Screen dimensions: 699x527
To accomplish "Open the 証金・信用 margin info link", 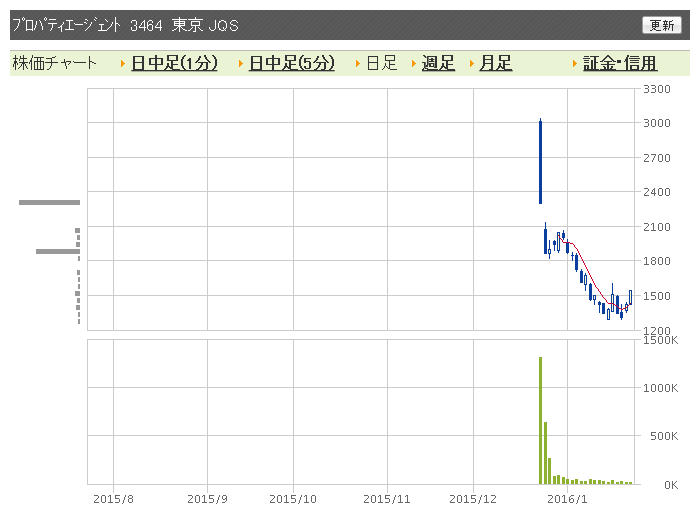I will (620, 63).
